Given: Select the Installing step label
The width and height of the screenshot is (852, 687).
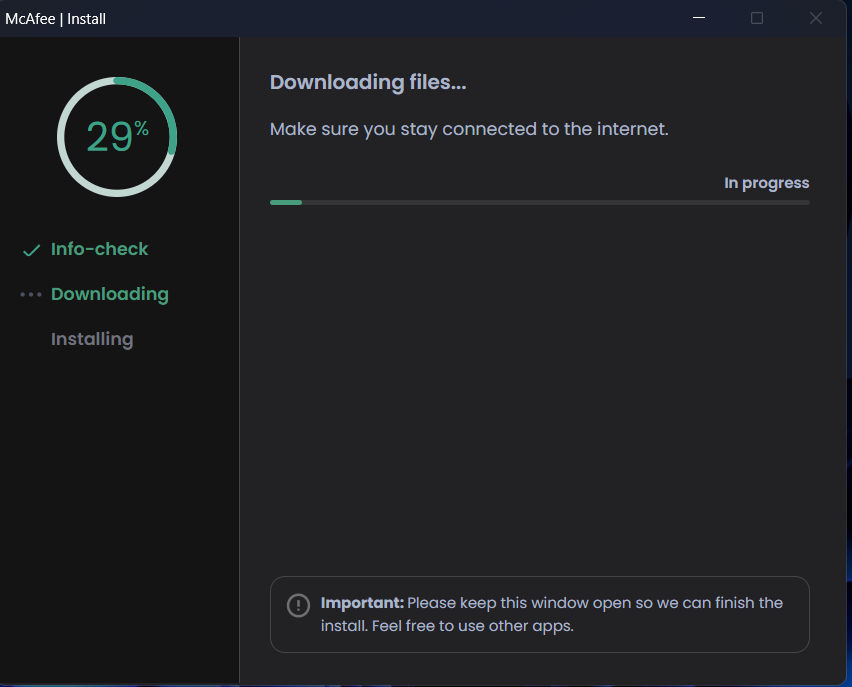Looking at the screenshot, I should click(x=92, y=339).
